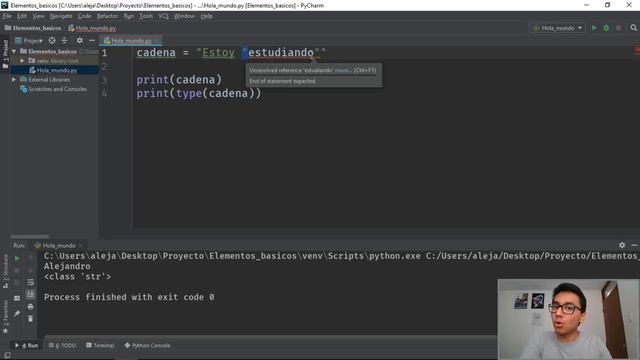Pin the Run tab with the pin icon
Image resolution: width=640 pixels, height=360 pixels.
tap(17, 313)
